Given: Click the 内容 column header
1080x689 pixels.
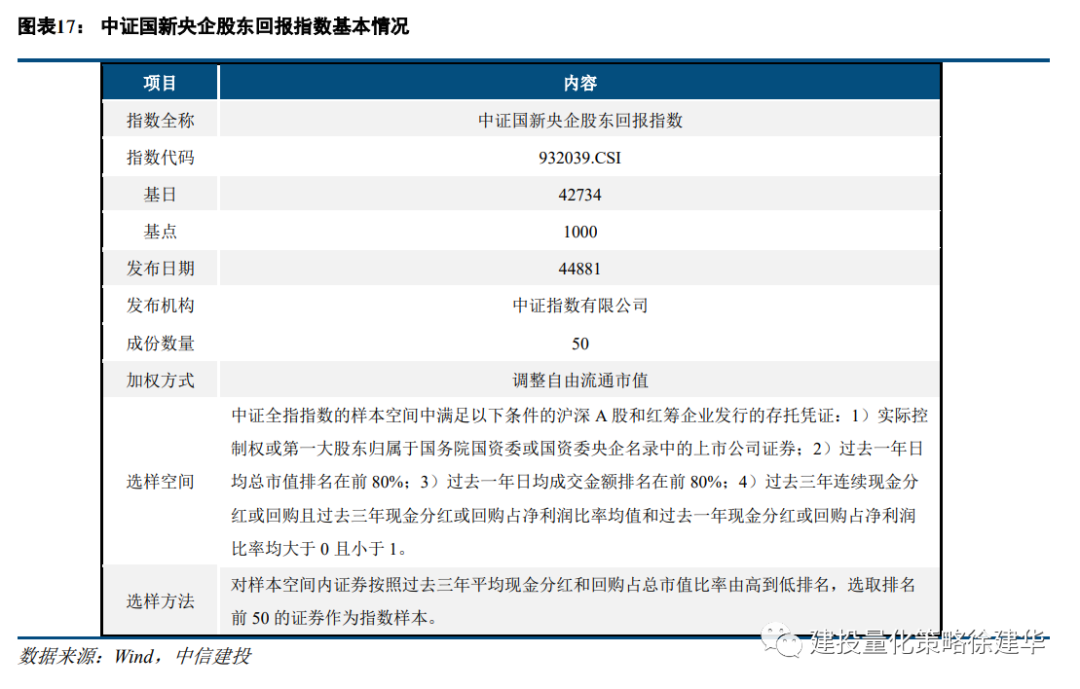Looking at the screenshot, I should [580, 83].
